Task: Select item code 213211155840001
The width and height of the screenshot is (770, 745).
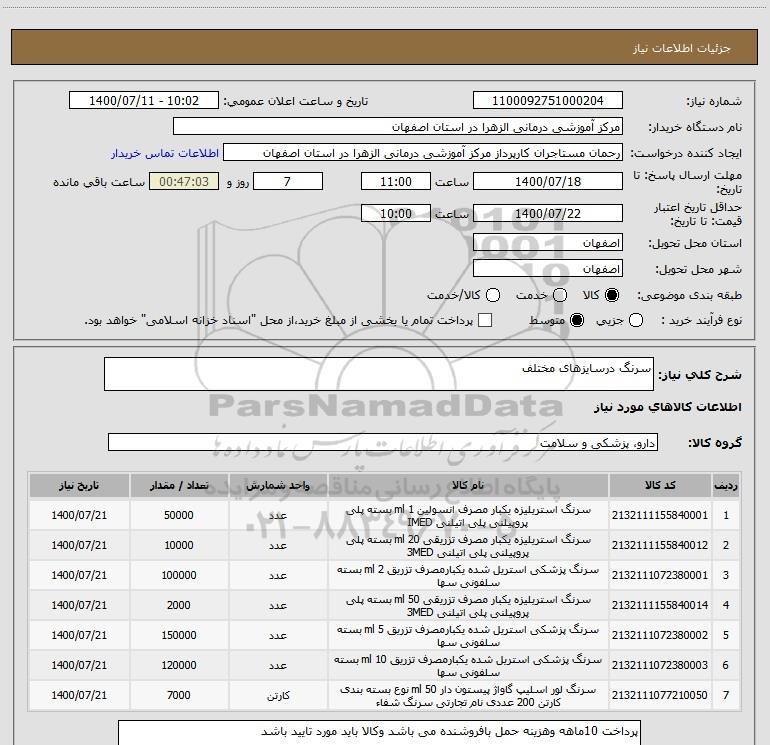Action: [660, 515]
